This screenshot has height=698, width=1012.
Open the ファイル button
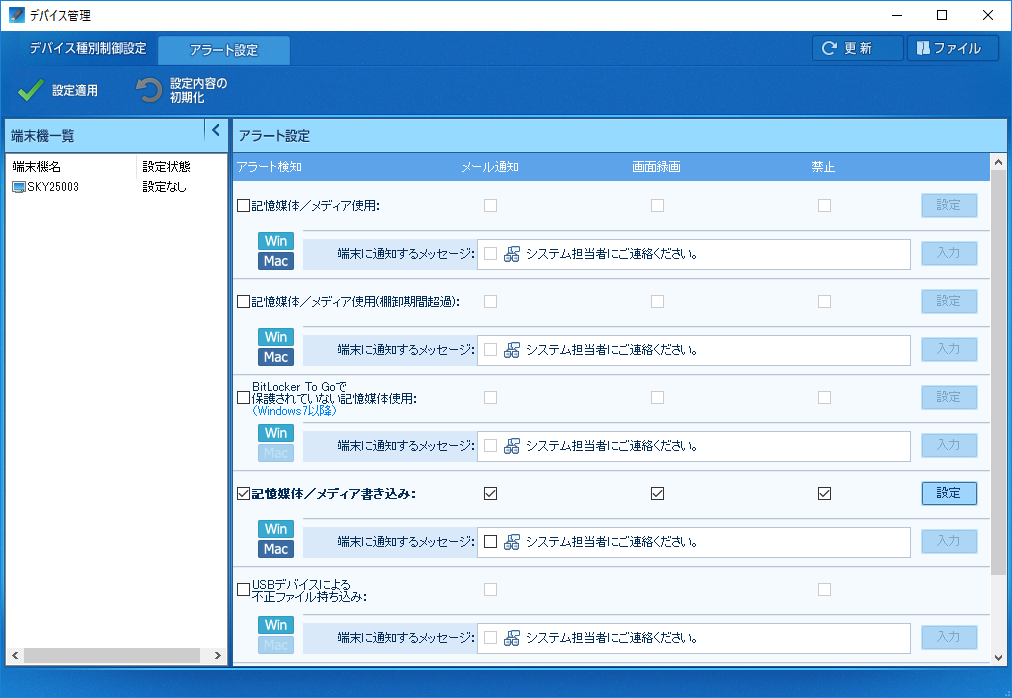pyautogui.click(x=953, y=48)
